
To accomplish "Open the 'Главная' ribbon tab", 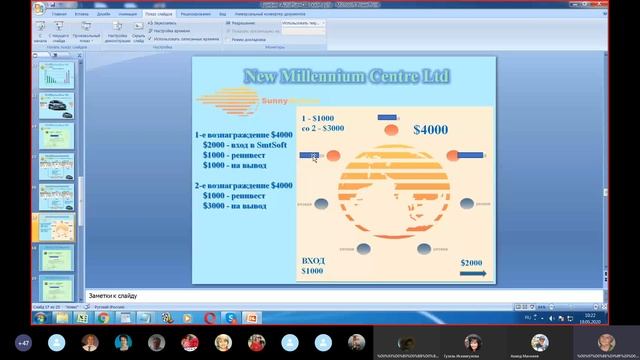I will (x=59, y=14).
